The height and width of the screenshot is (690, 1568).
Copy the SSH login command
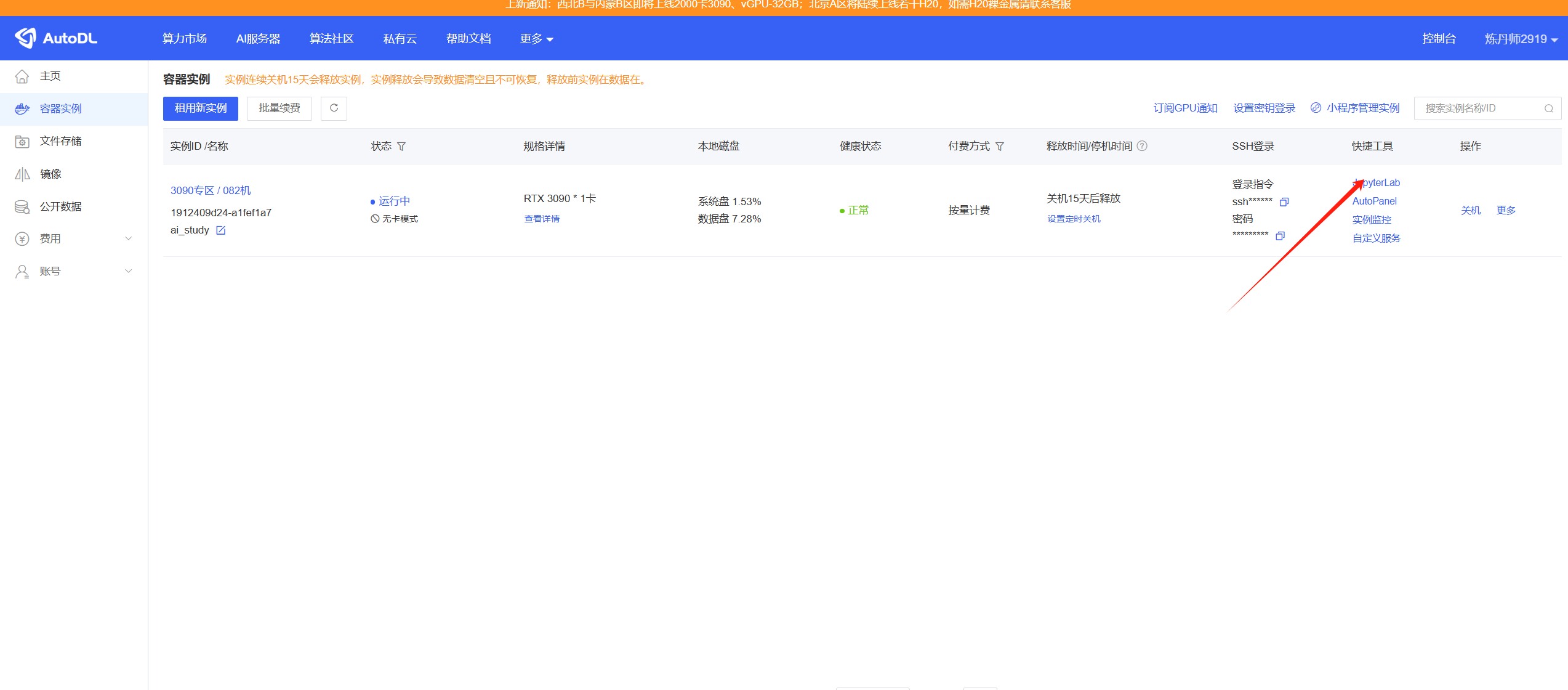click(x=1284, y=202)
